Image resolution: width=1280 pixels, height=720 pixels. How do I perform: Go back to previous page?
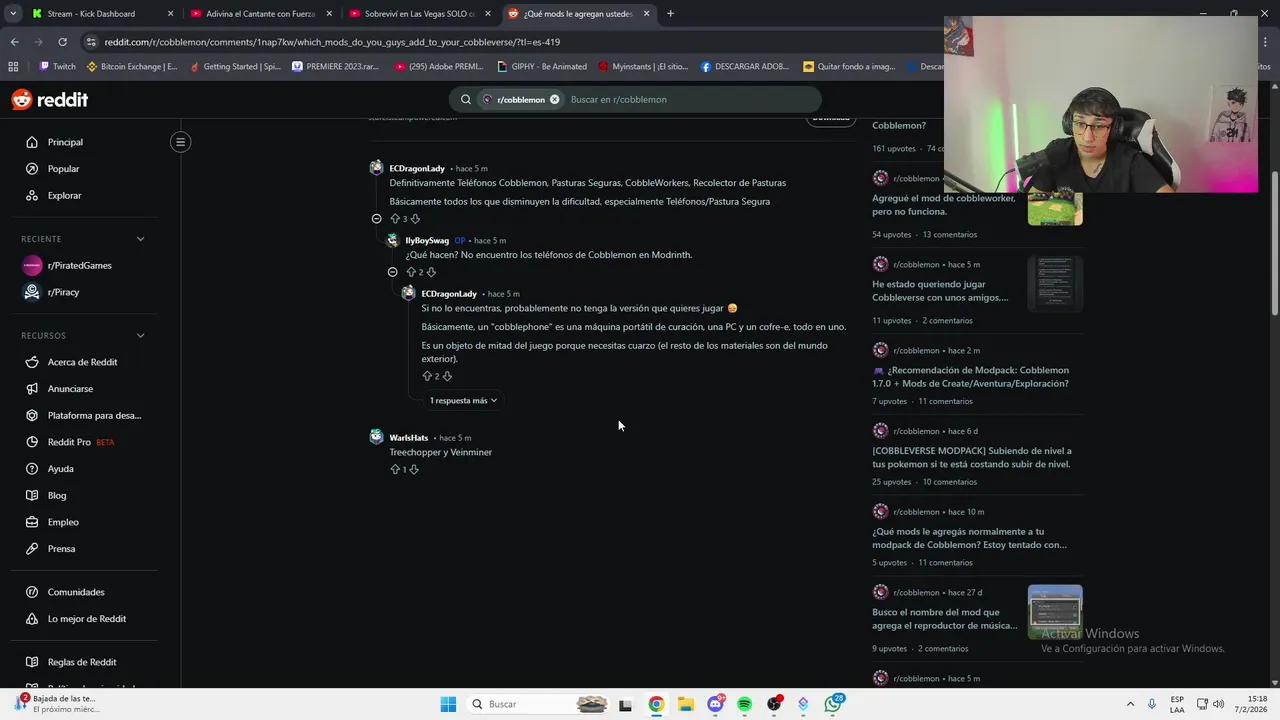tap(14, 42)
